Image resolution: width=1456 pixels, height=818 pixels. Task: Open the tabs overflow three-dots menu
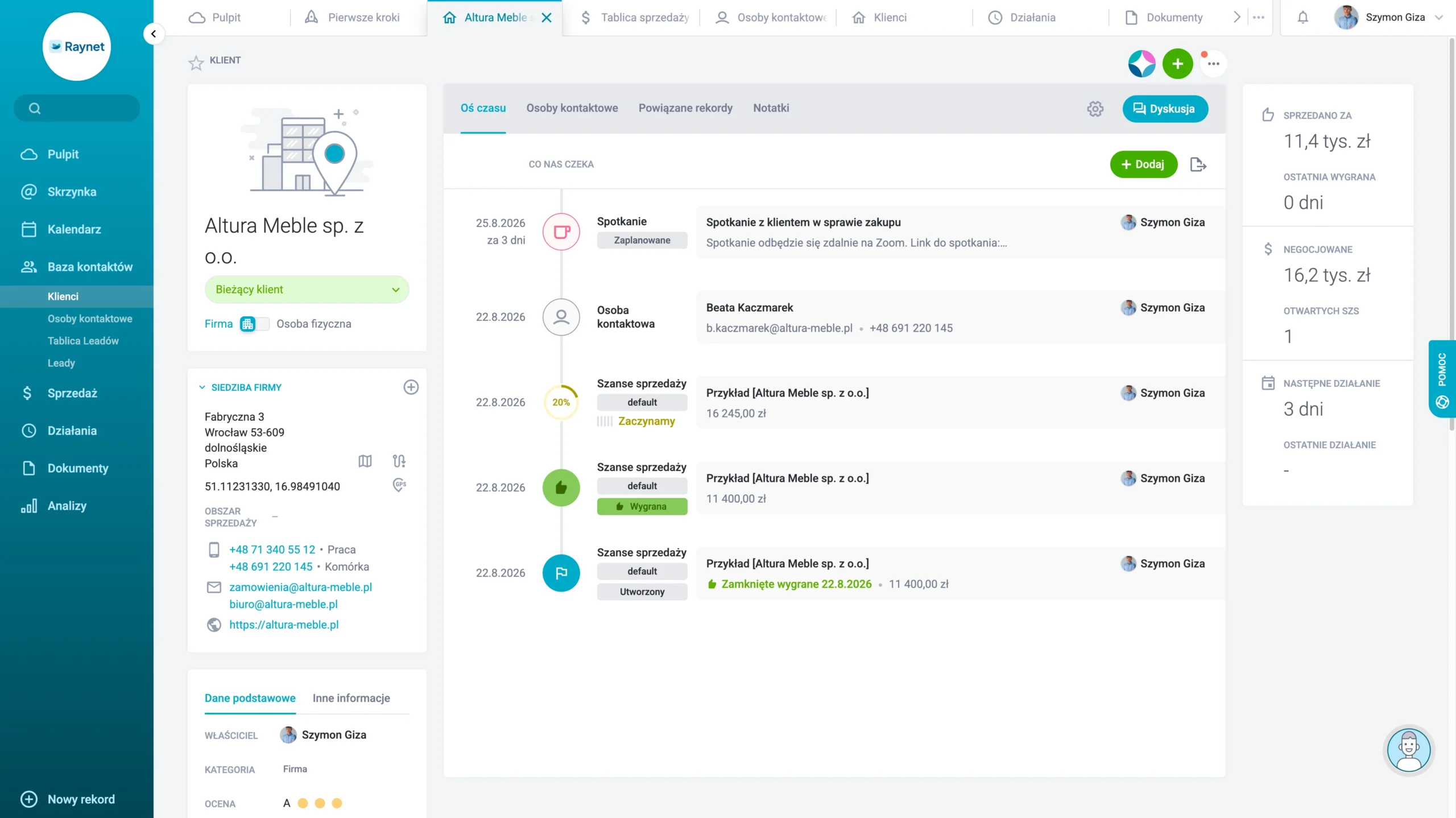coord(1258,18)
